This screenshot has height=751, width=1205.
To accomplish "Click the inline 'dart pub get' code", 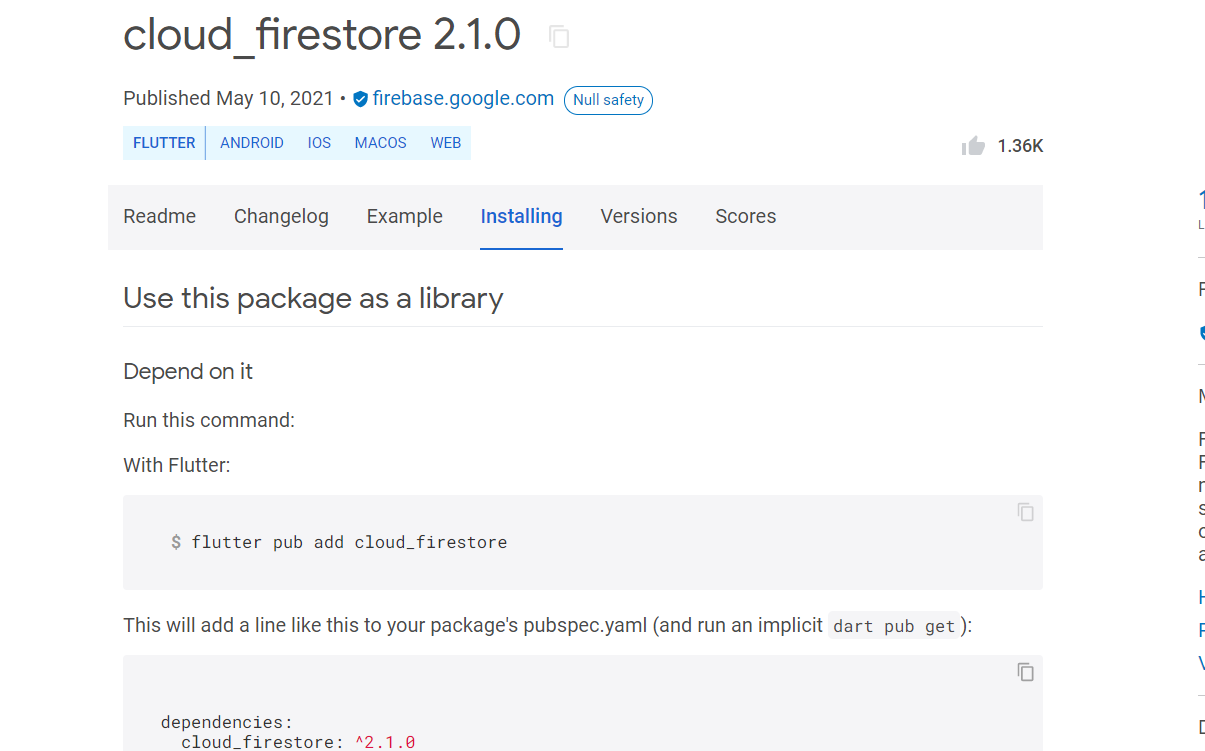I will [x=894, y=626].
